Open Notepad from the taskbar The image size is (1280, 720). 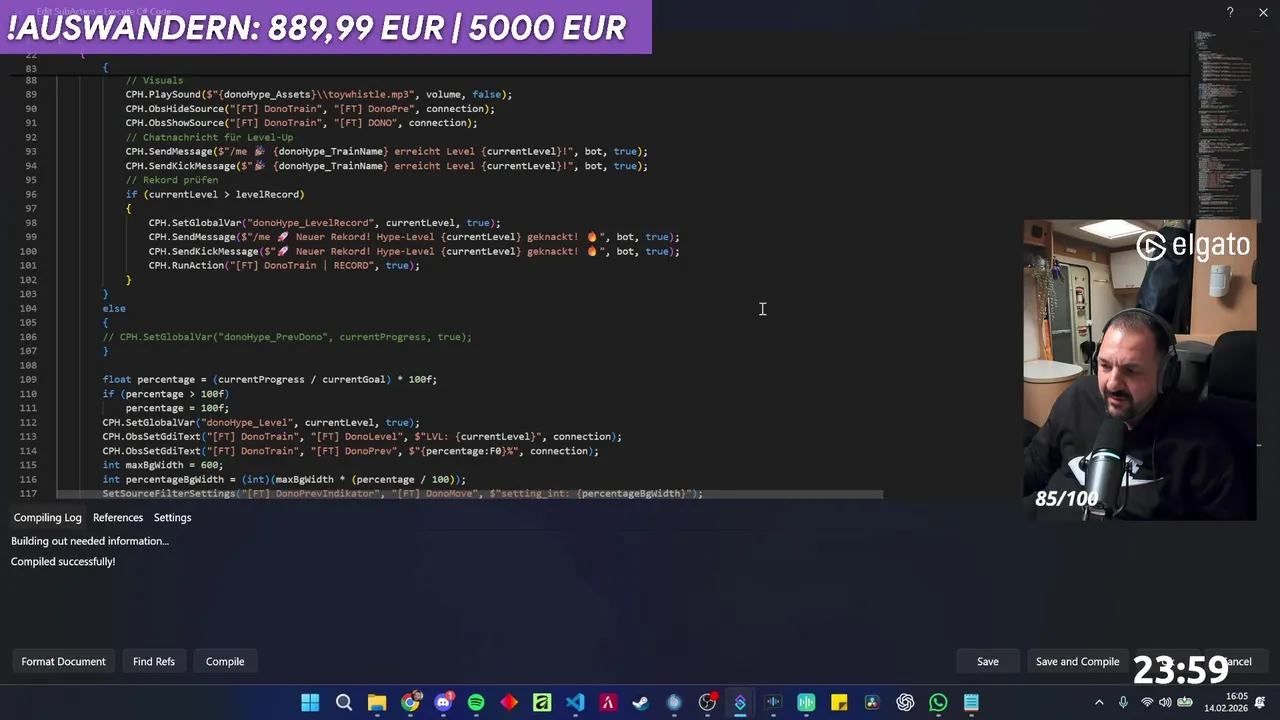[x=971, y=702]
